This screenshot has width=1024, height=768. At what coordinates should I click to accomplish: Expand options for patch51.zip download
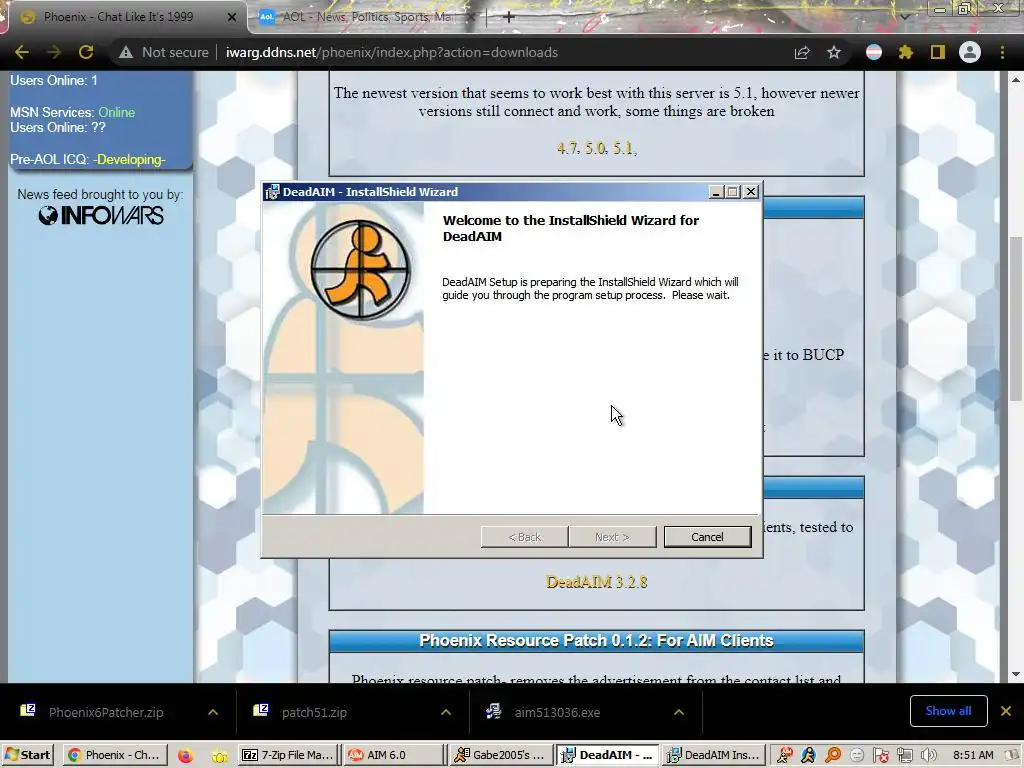[446, 712]
